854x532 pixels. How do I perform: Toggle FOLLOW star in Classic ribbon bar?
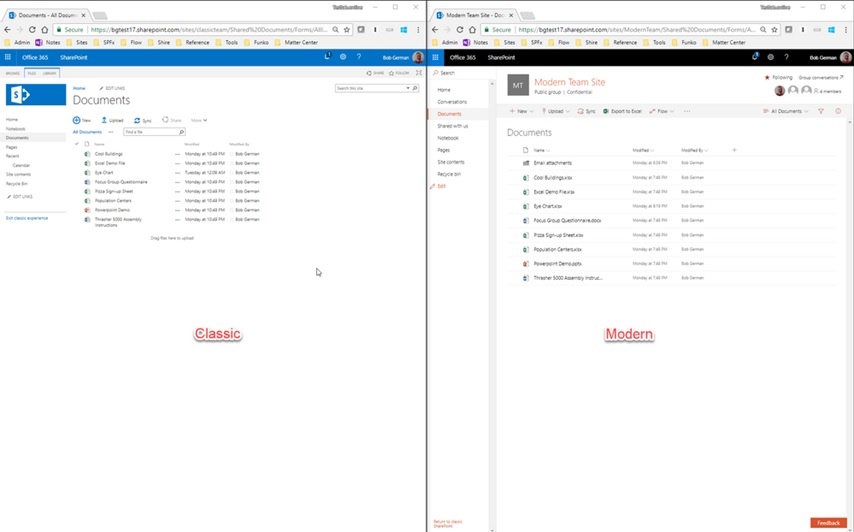pos(392,72)
